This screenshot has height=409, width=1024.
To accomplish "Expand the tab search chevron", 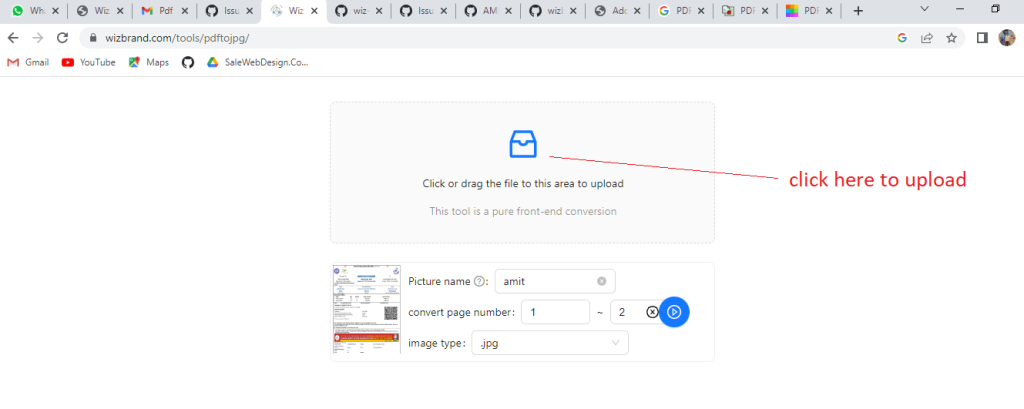I will pyautogui.click(x=923, y=11).
